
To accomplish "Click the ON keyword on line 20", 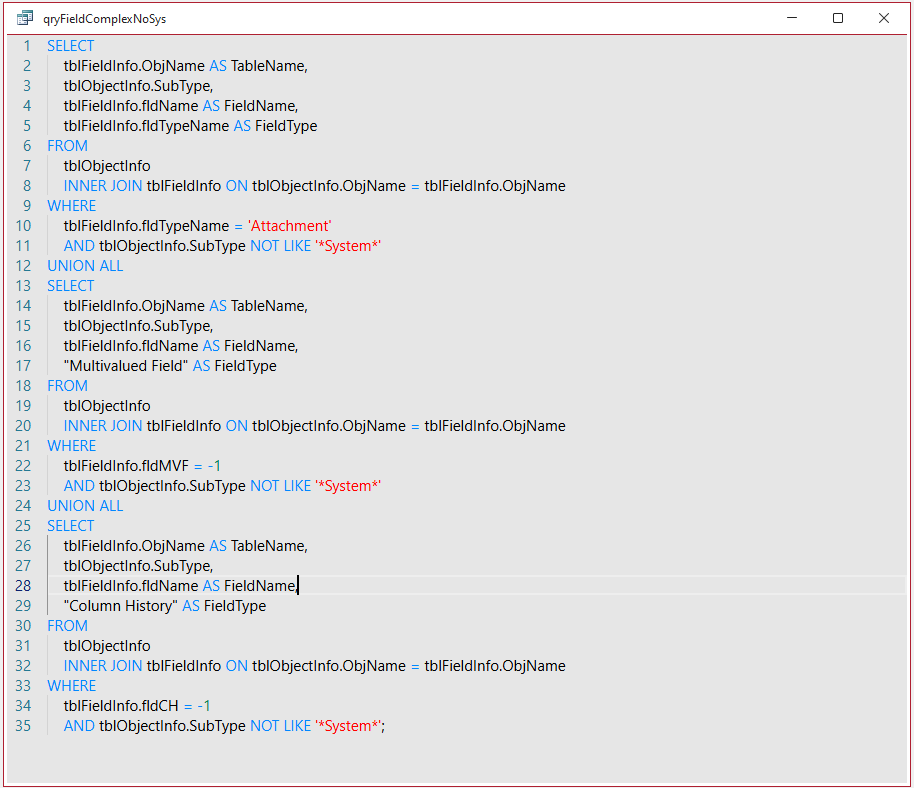I will [237, 426].
